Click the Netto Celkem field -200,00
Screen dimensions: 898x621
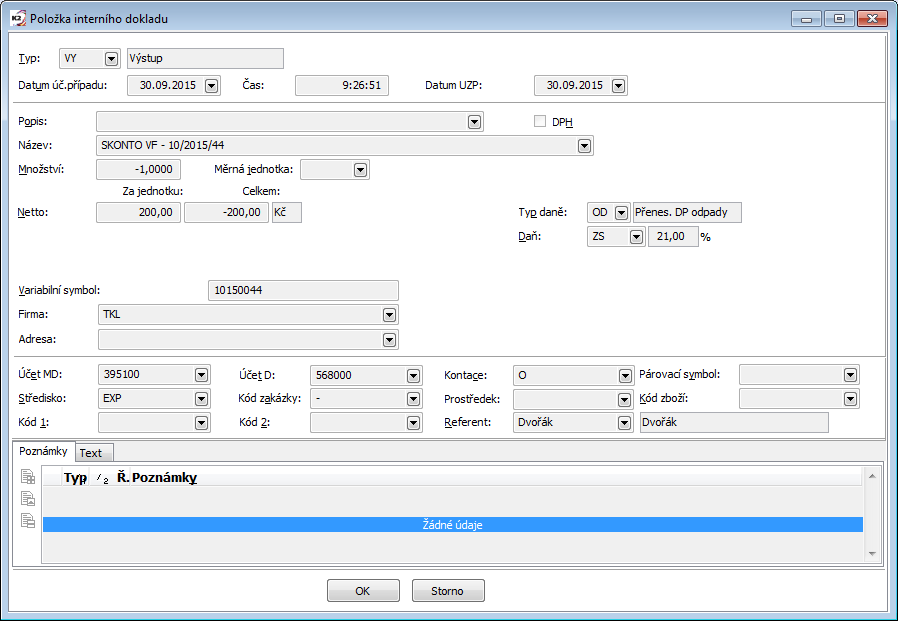[226, 213]
